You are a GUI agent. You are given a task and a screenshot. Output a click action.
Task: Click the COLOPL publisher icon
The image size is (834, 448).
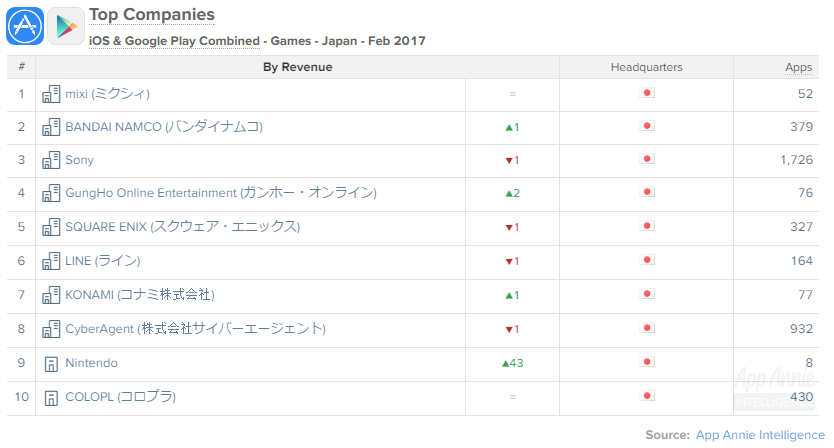coord(51,398)
